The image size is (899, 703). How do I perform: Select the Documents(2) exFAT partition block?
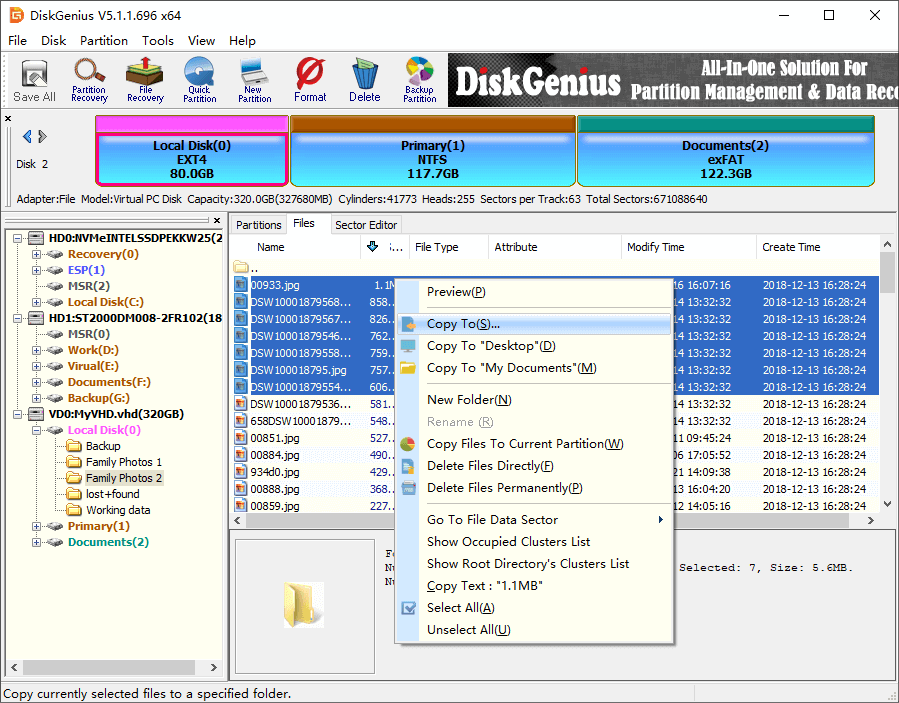(x=725, y=158)
